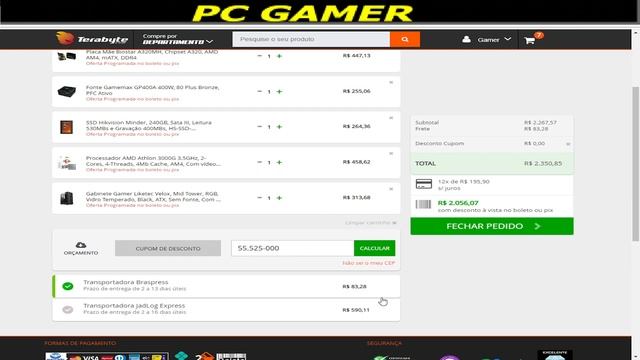This screenshot has height=360, width=640.
Task: Click the credit card installment icon
Action: (x=424, y=184)
